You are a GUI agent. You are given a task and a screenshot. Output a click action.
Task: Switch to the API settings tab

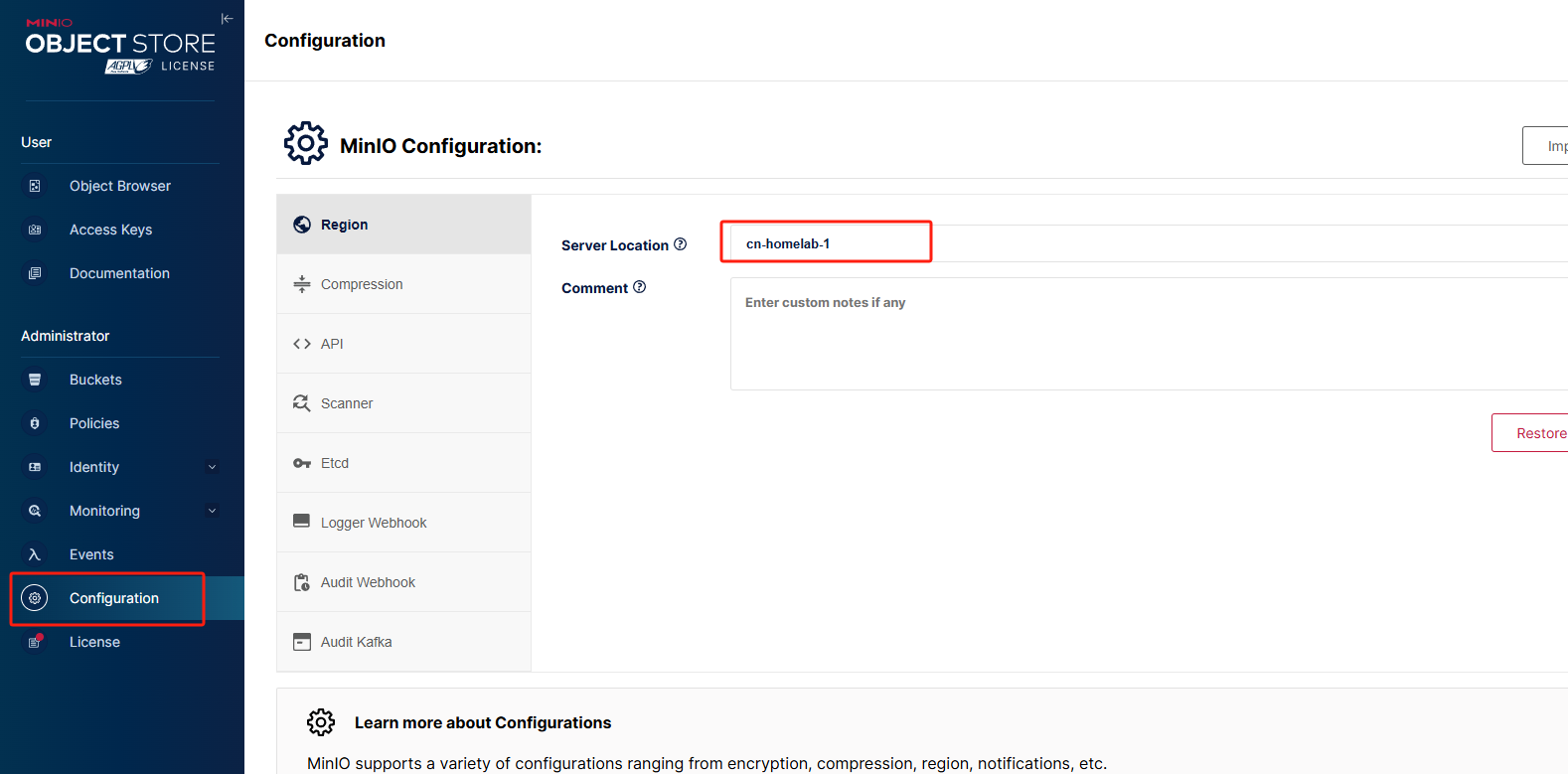332,344
